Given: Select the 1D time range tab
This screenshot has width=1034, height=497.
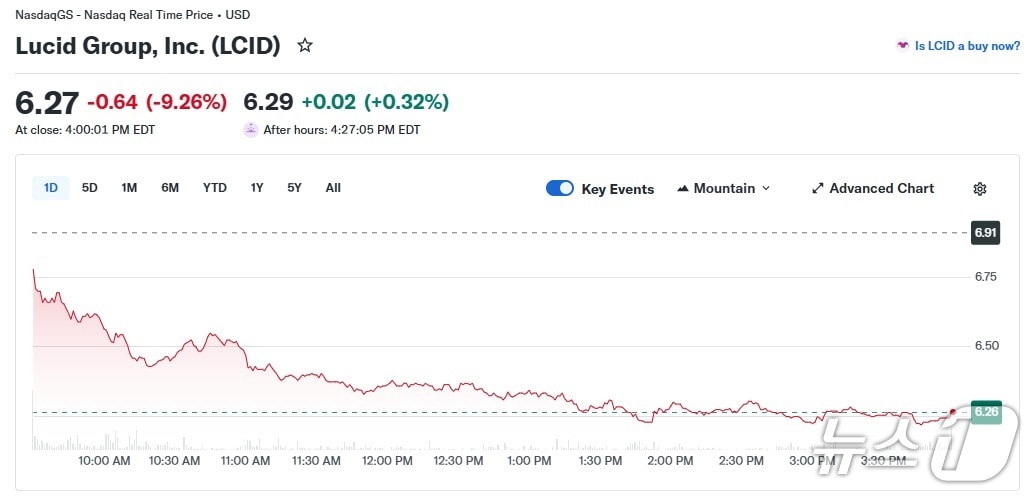Looking at the screenshot, I should [x=51, y=188].
